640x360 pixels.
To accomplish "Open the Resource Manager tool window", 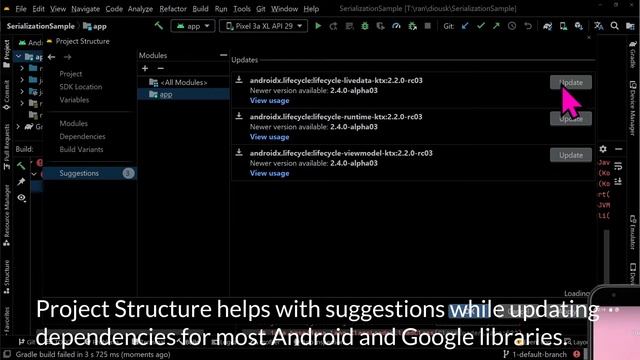I will 7,216.
